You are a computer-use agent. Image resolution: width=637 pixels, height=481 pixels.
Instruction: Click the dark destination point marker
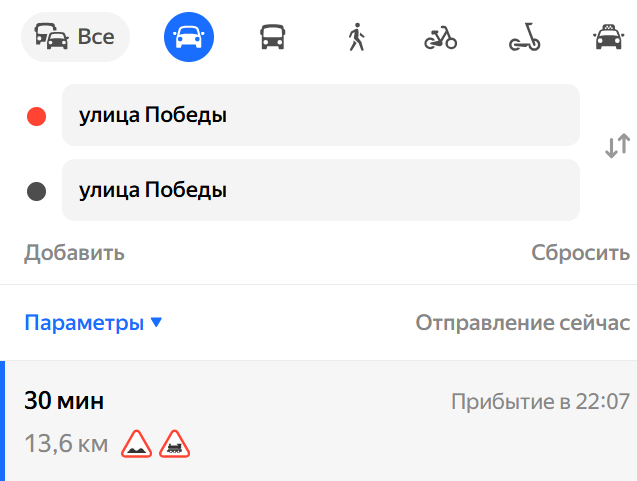click(x=37, y=190)
